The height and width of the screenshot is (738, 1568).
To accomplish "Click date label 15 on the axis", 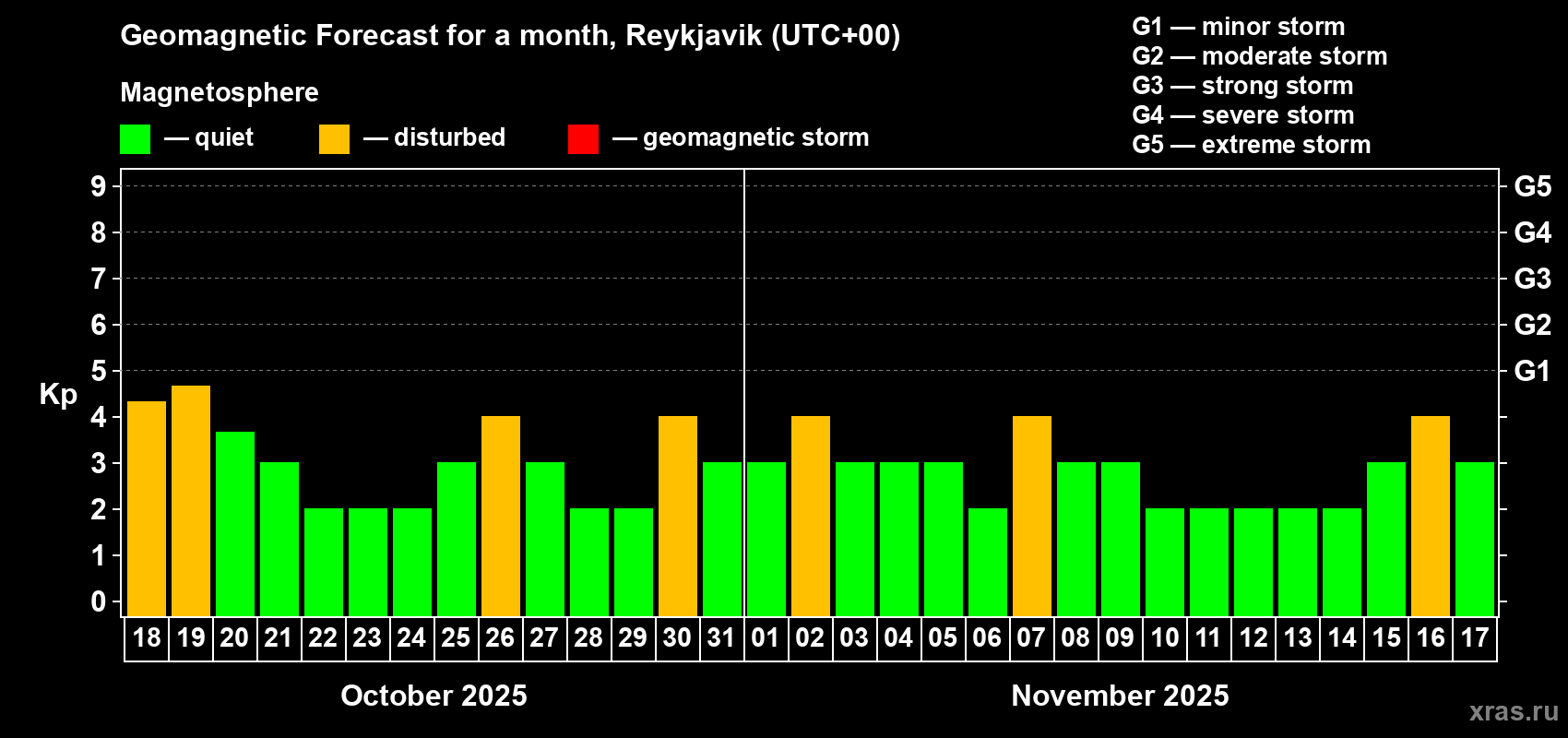I will [1386, 637].
